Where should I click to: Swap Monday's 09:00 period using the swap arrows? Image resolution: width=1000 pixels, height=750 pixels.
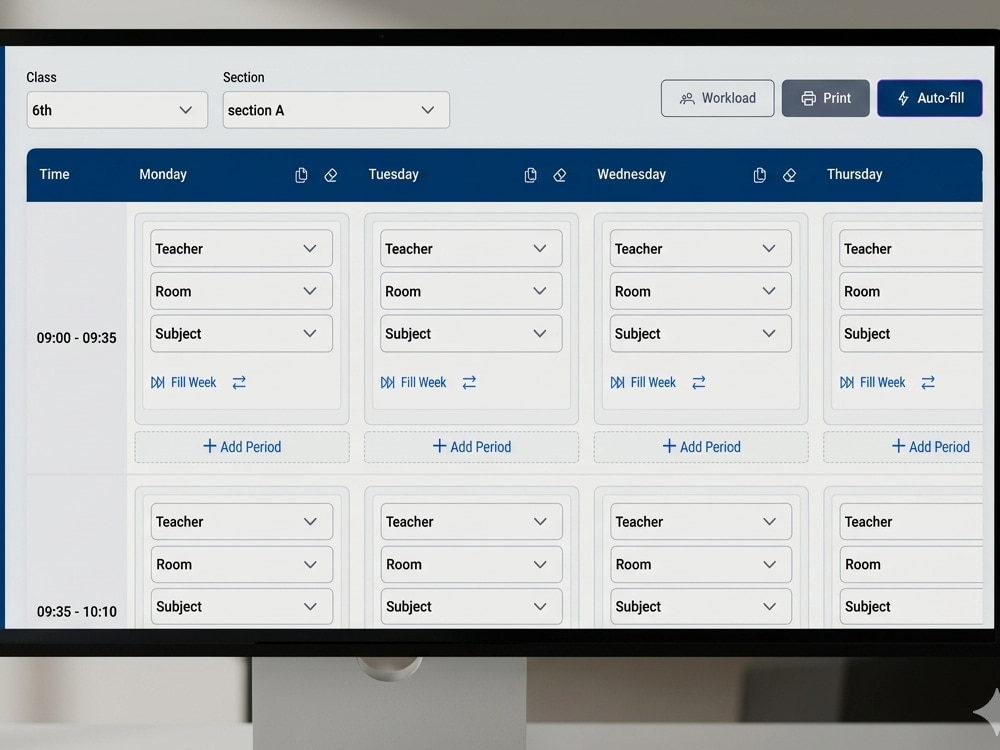point(239,382)
